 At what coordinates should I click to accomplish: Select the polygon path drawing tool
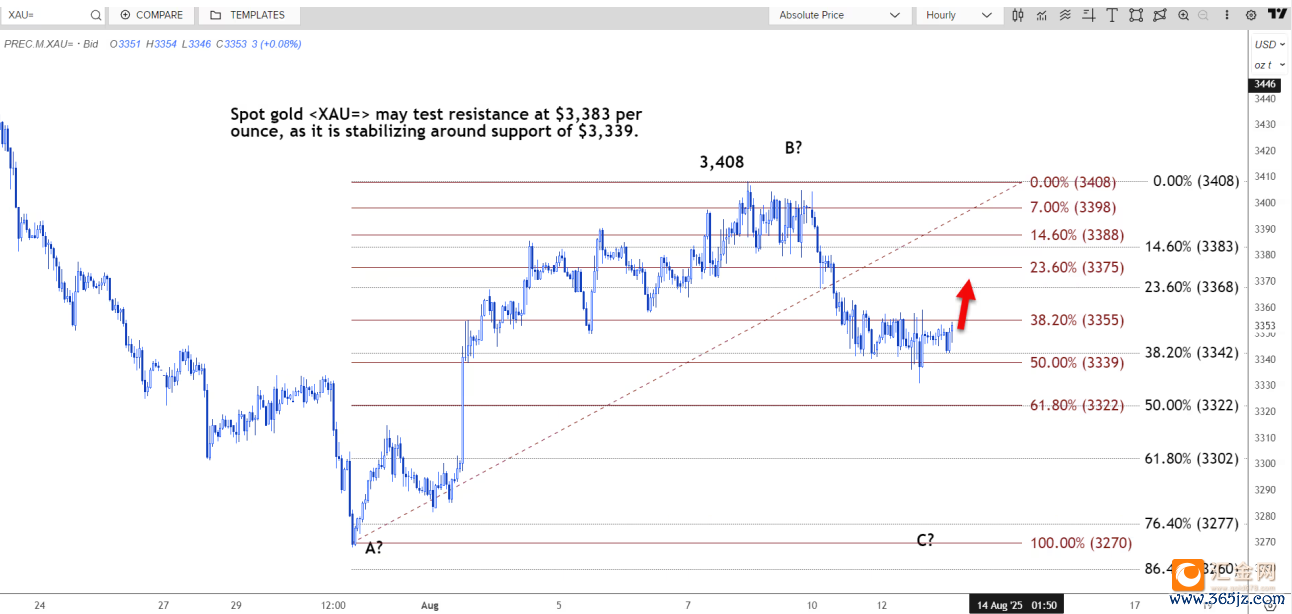[1160, 15]
